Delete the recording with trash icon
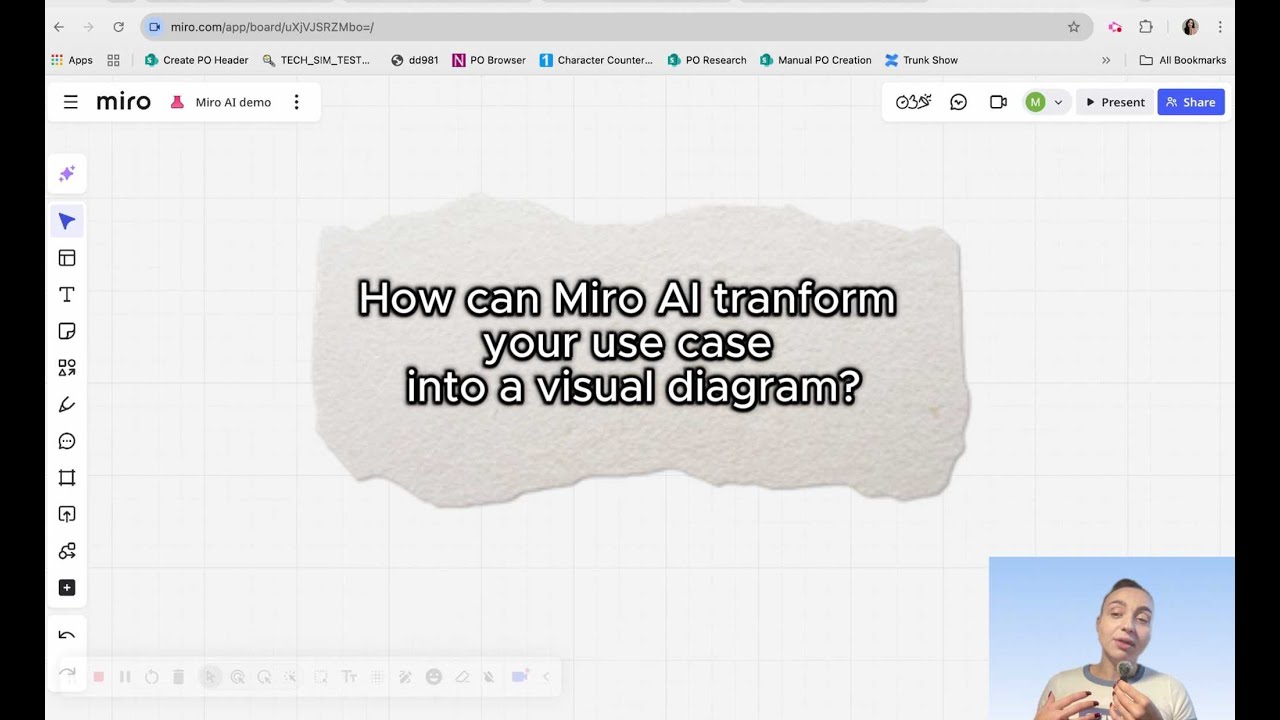This screenshot has height=720, width=1280. coord(178,677)
